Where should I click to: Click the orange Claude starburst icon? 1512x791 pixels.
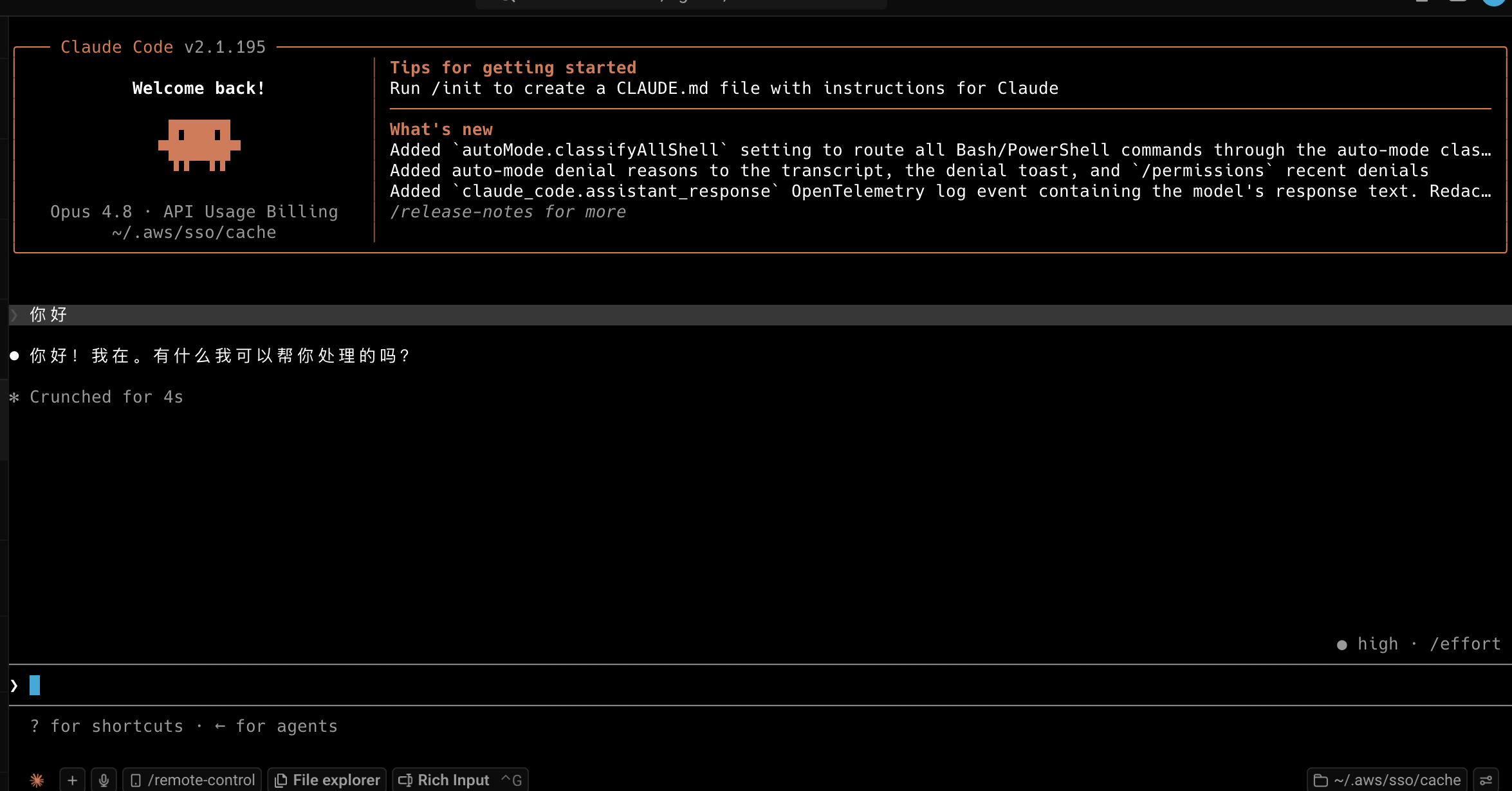[37, 780]
